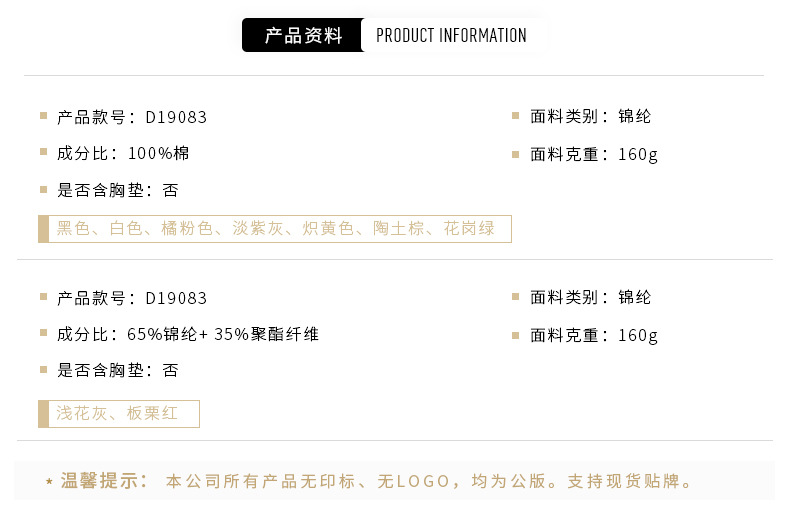This screenshot has height=518, width=790.
Task: Select the 板栗红 color option
Action: tap(152, 413)
